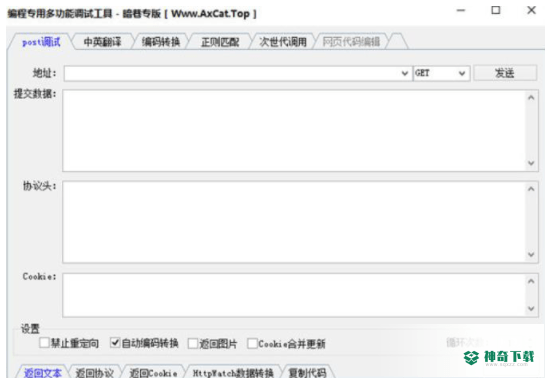The width and height of the screenshot is (545, 378).
Task: Select the 正则匹配 tab
Action: tap(220, 42)
